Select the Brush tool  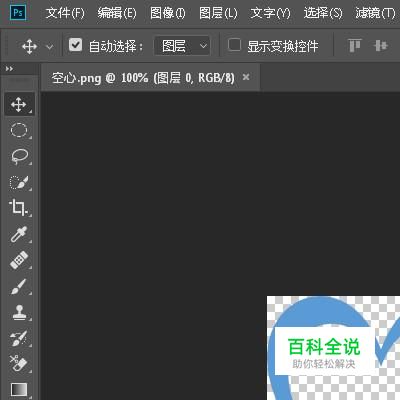pyautogui.click(x=19, y=286)
